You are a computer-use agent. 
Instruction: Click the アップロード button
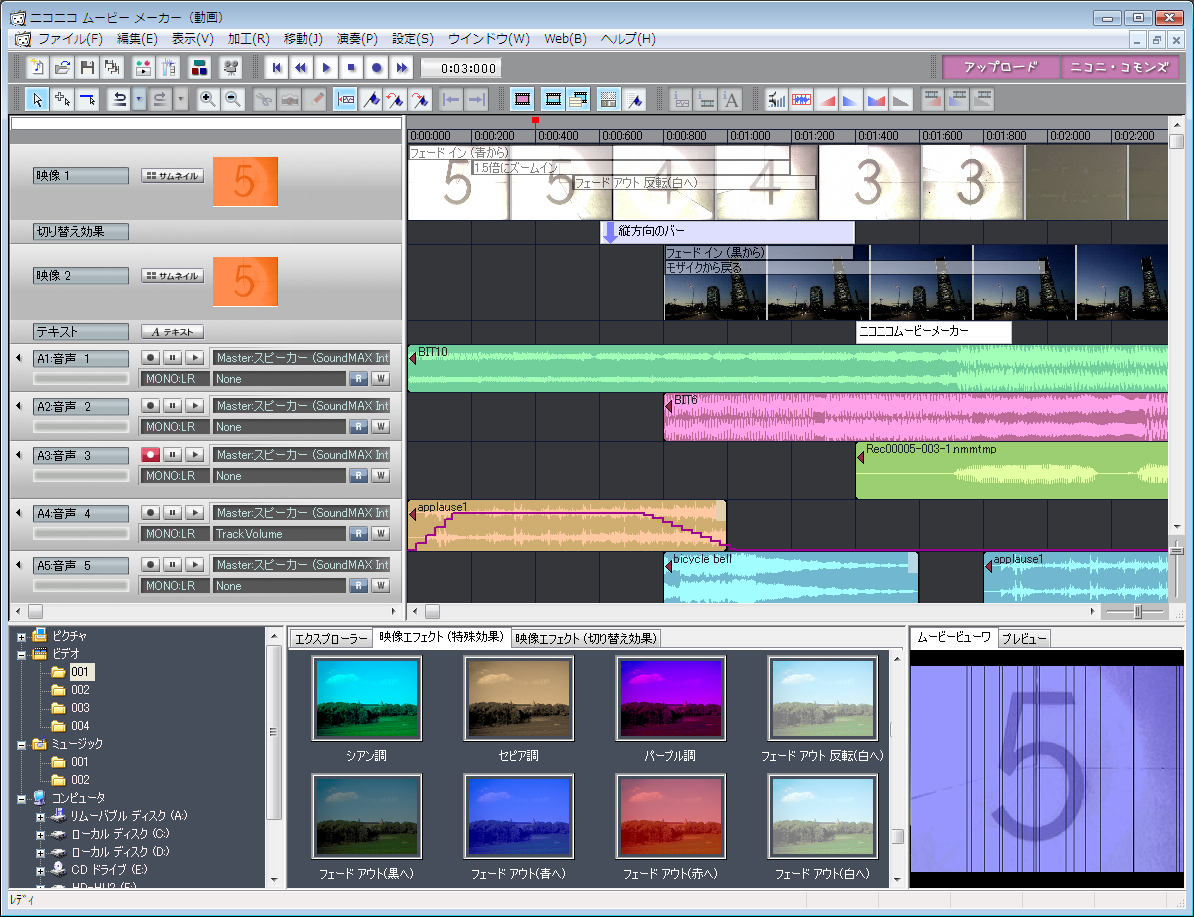click(1001, 67)
